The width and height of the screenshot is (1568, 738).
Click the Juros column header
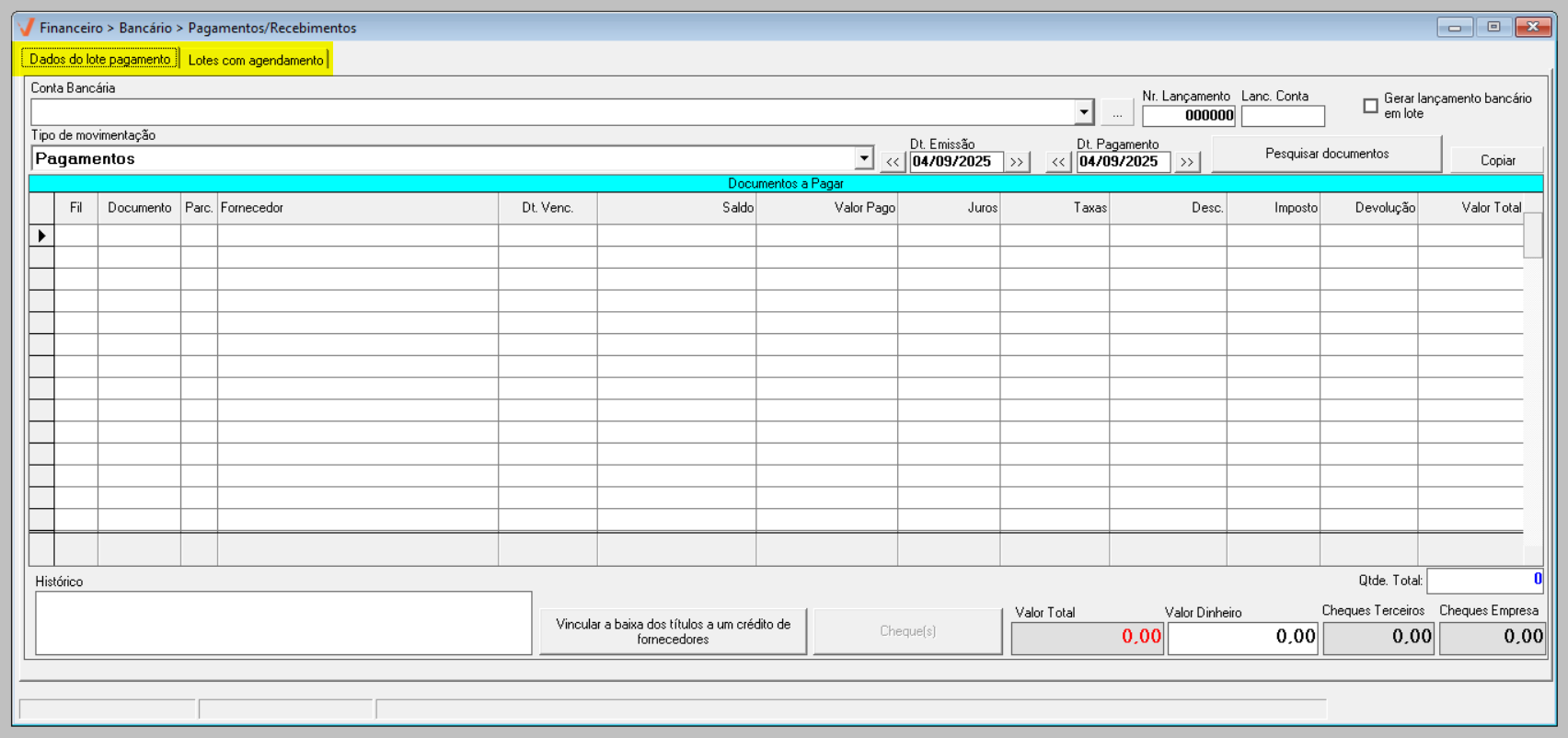coord(949,208)
